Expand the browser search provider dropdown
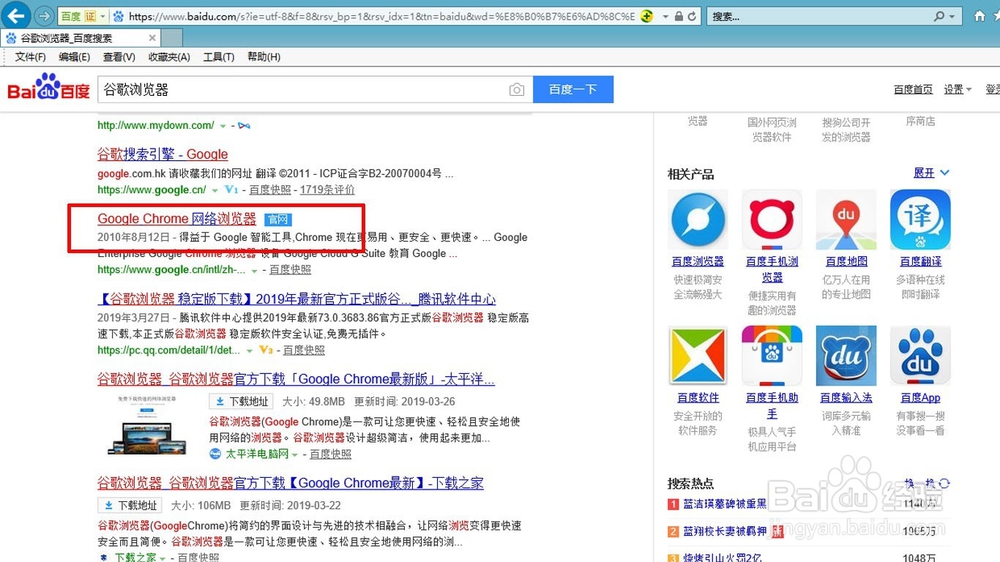 952,16
